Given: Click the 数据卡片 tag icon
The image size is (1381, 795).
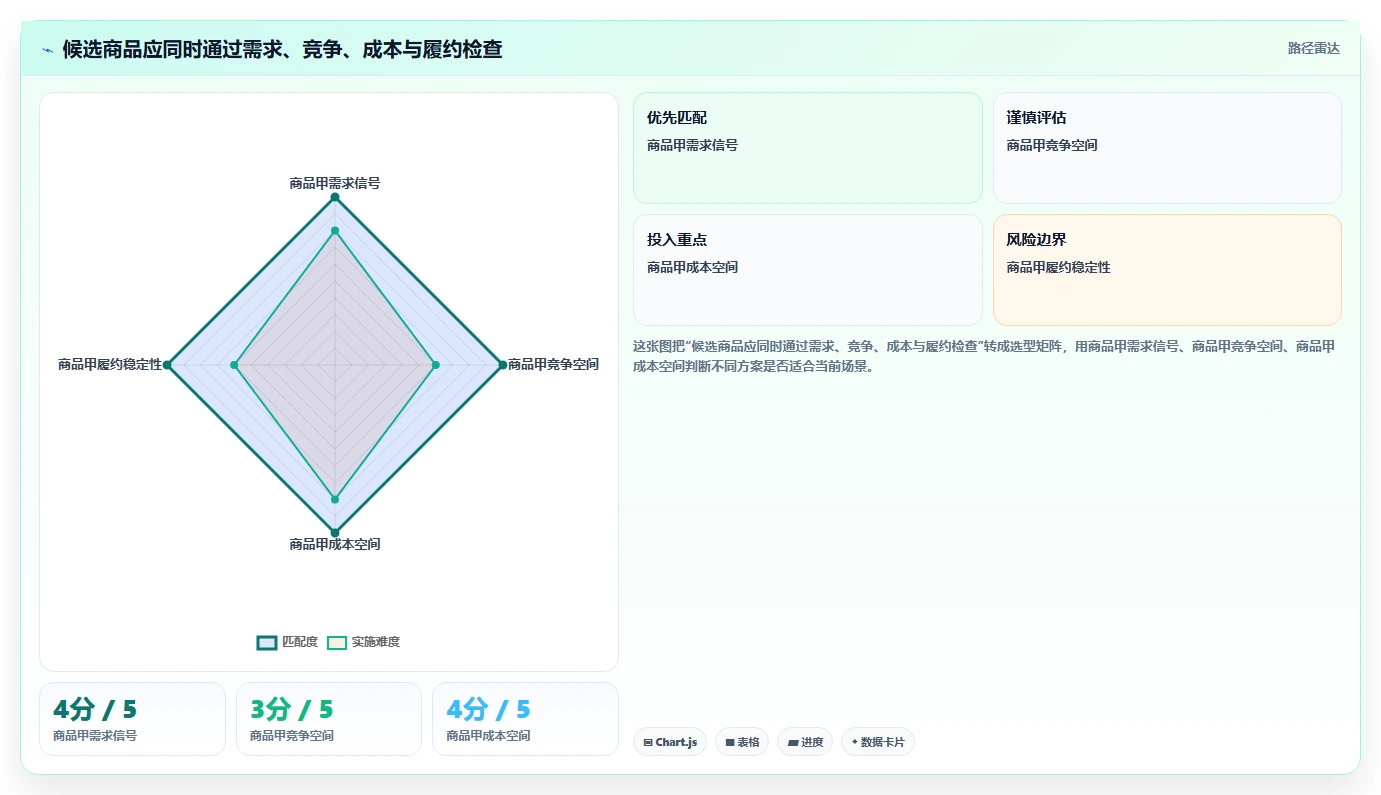Looking at the screenshot, I should pyautogui.click(x=854, y=742).
